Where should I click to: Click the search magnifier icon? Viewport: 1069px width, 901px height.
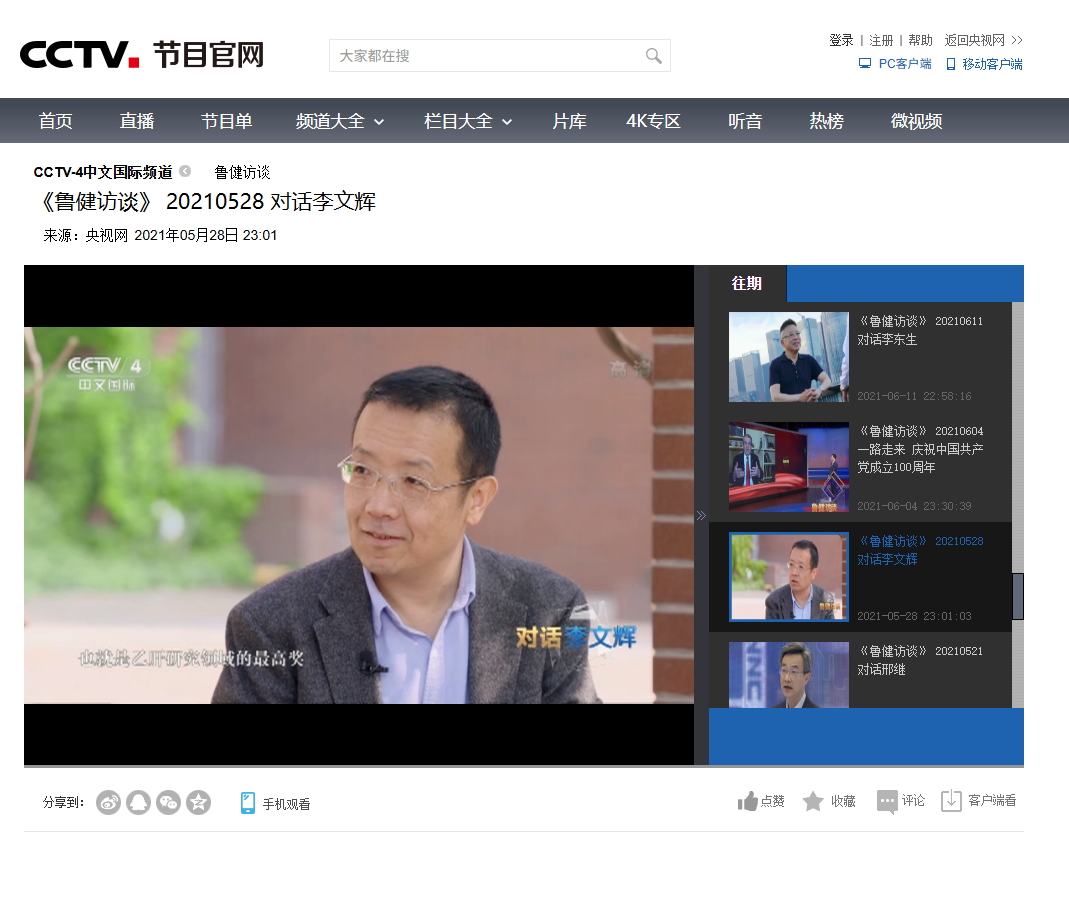point(653,56)
